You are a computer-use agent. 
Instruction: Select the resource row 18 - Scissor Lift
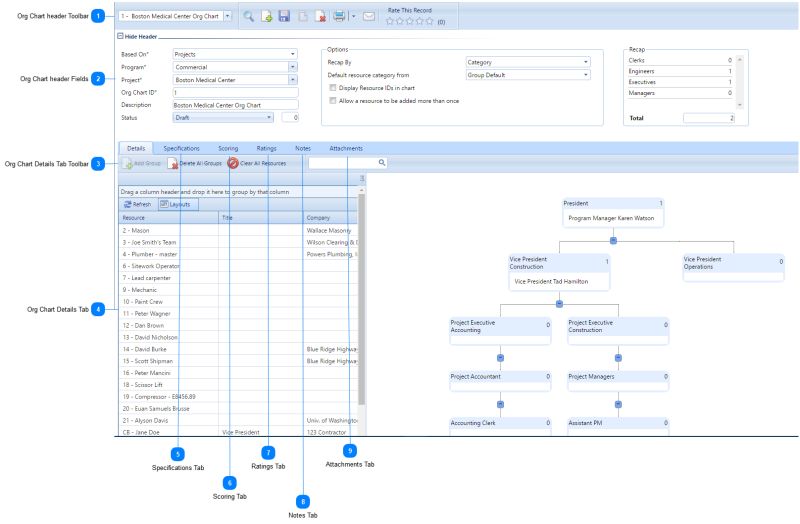pos(238,385)
